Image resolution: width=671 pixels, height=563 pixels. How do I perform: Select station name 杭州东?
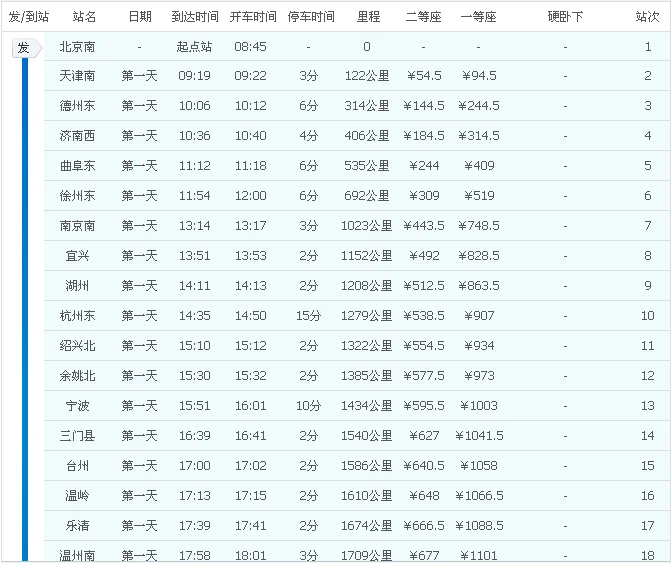coord(77,316)
